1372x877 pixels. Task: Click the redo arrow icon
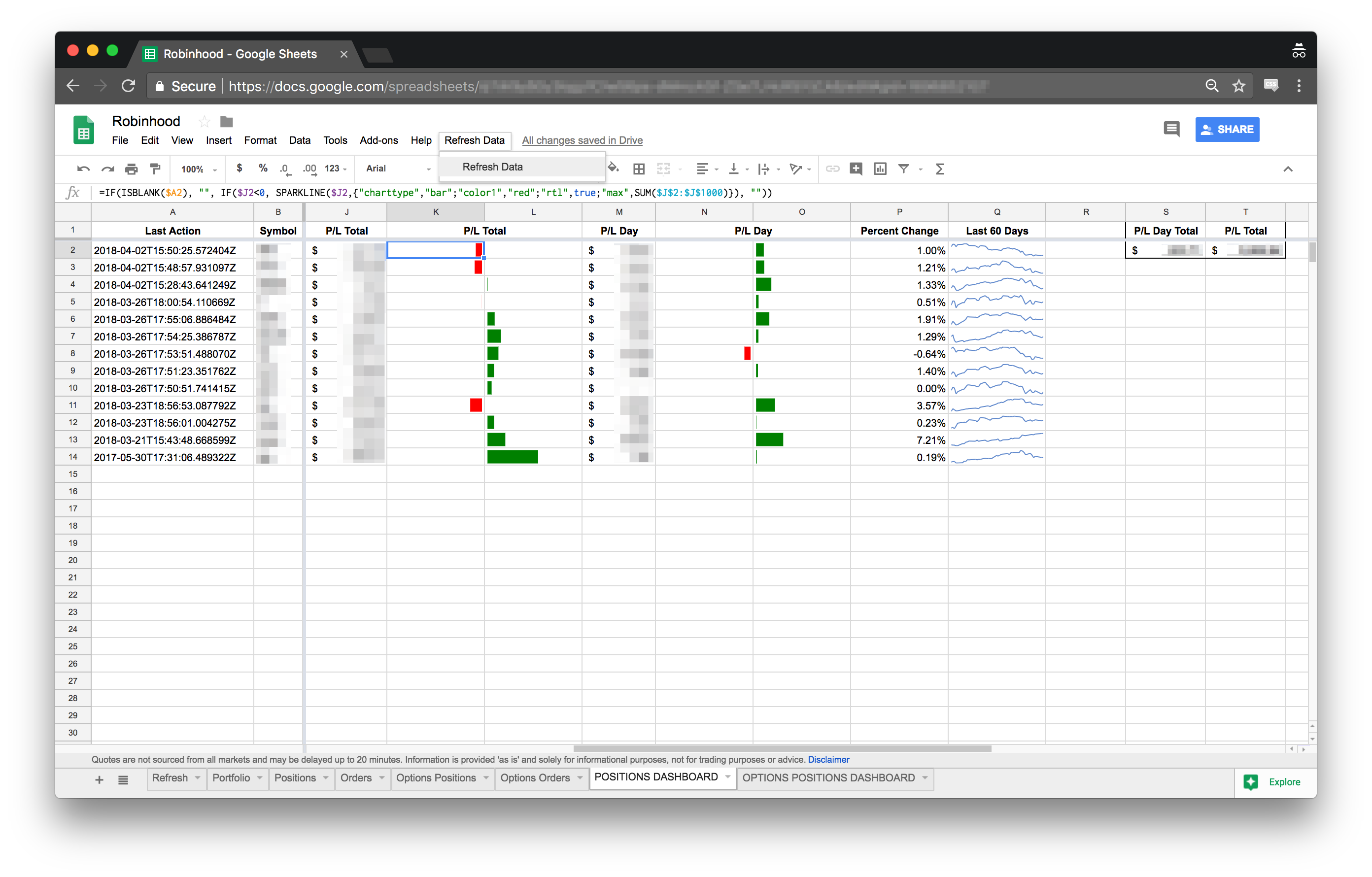click(x=107, y=169)
